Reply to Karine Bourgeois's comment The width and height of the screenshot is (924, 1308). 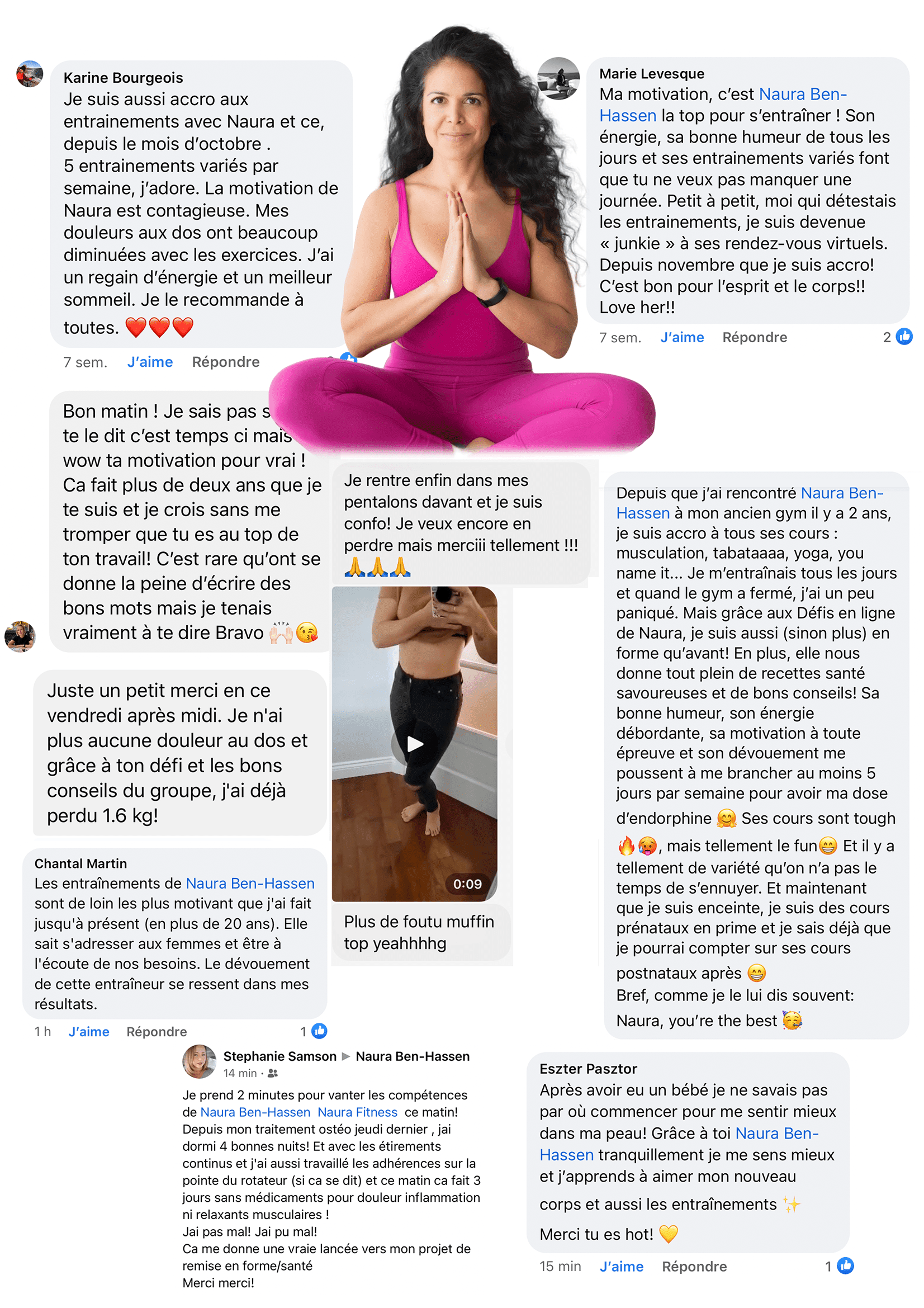(225, 362)
